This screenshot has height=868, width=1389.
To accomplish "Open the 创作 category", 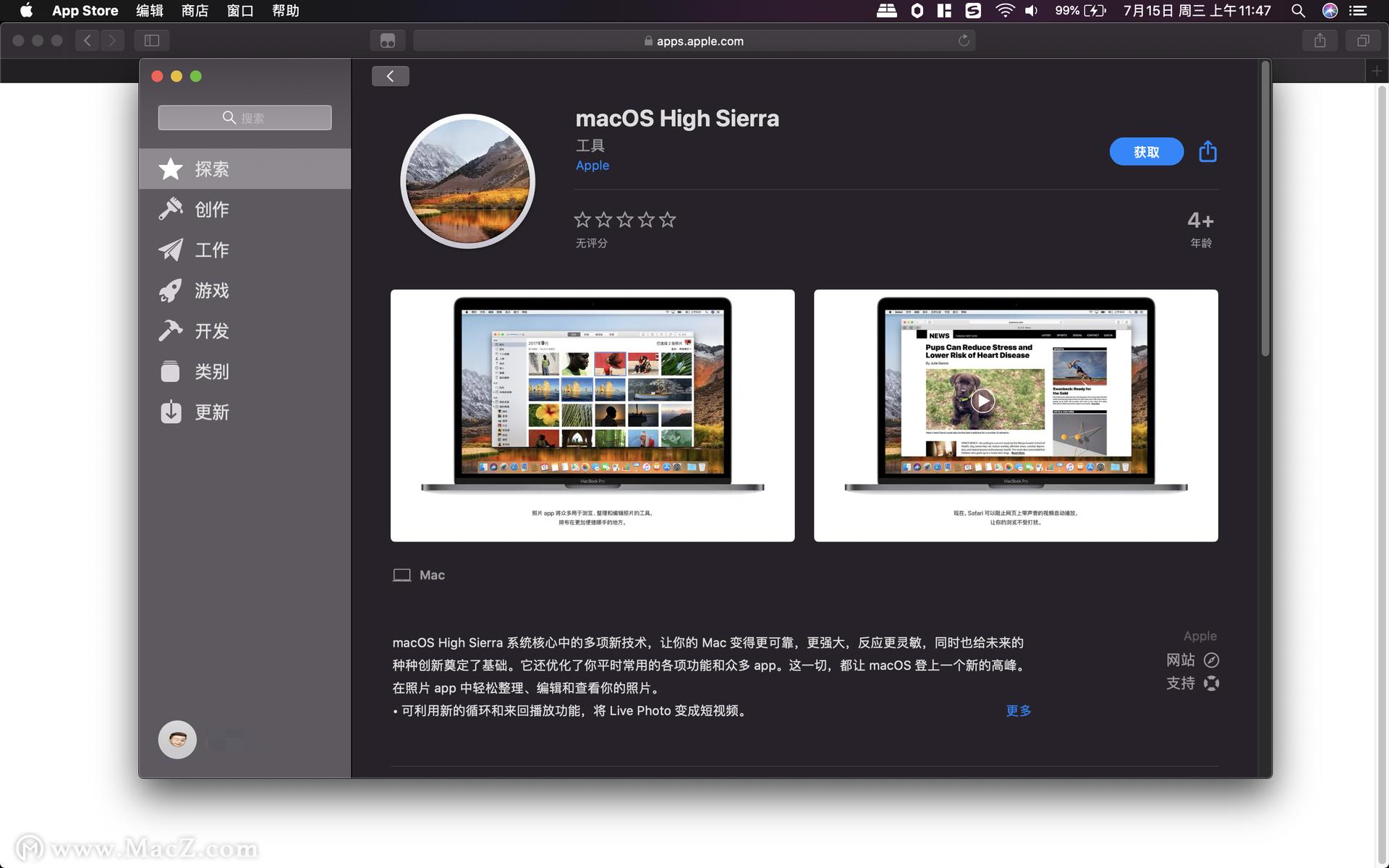I will (x=212, y=209).
